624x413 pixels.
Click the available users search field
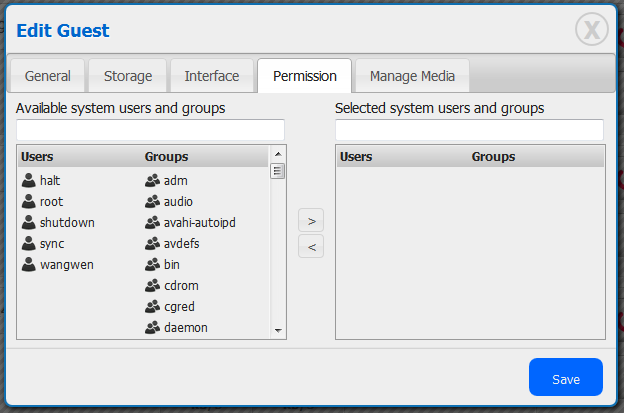tap(151, 130)
